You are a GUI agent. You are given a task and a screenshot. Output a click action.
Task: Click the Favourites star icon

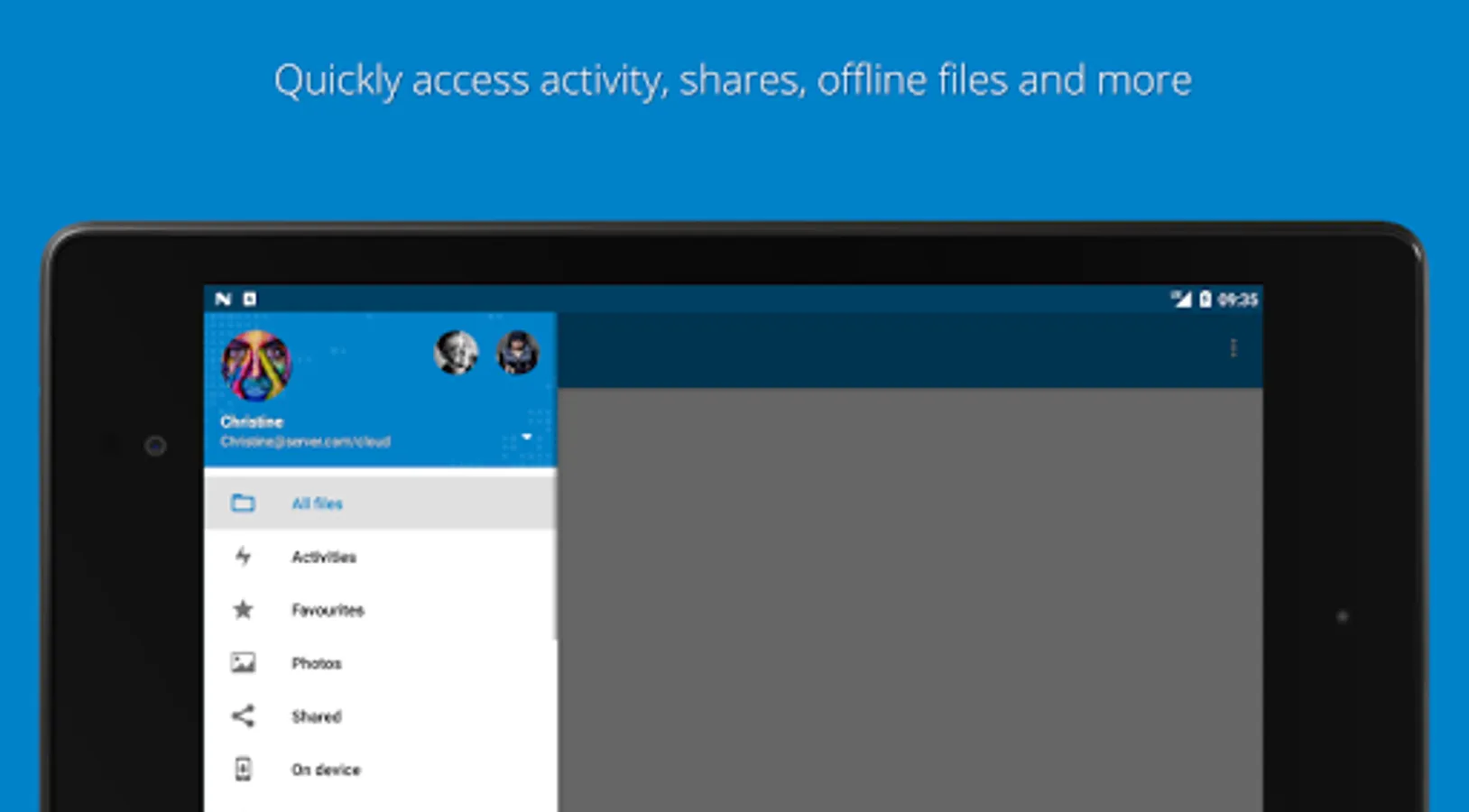coord(243,609)
